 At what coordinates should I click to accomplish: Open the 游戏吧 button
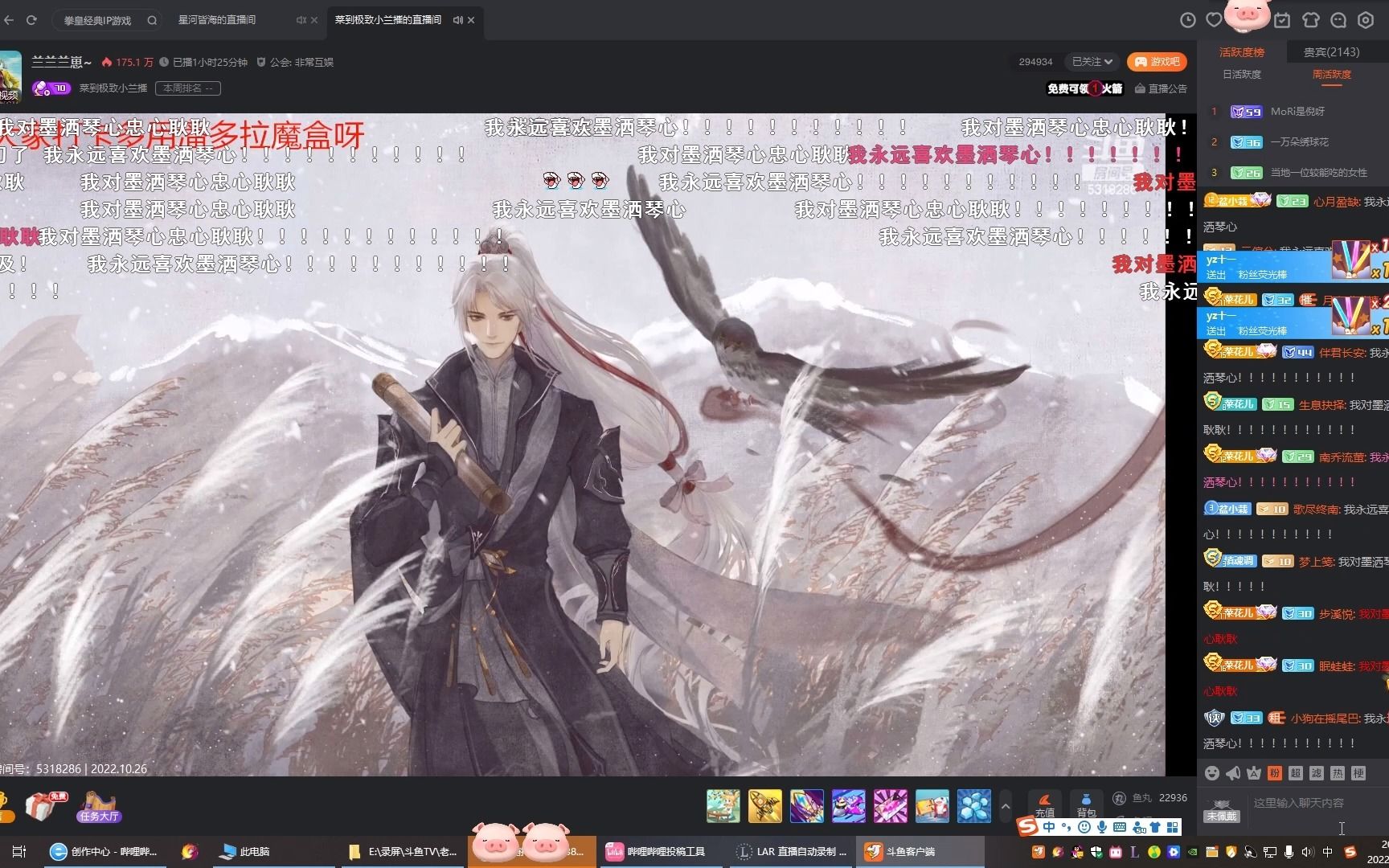coord(1157,62)
